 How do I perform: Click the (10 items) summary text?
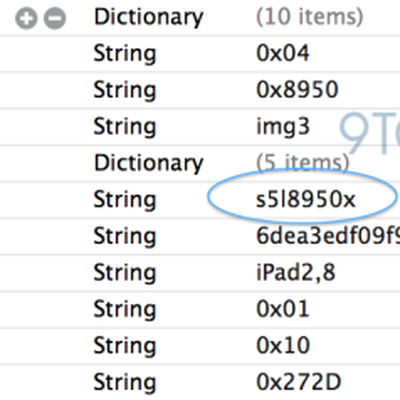click(x=309, y=17)
